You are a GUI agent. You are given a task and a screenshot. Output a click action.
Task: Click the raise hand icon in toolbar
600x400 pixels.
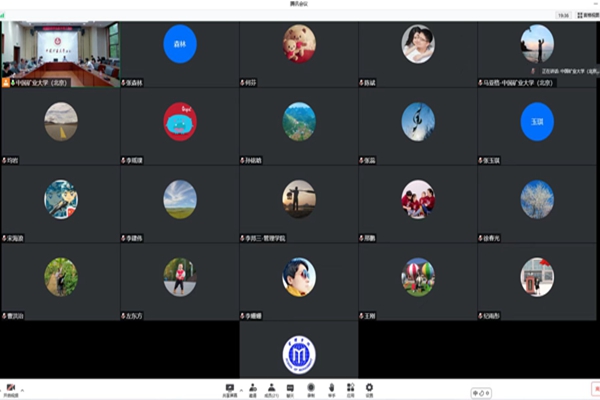click(331, 388)
